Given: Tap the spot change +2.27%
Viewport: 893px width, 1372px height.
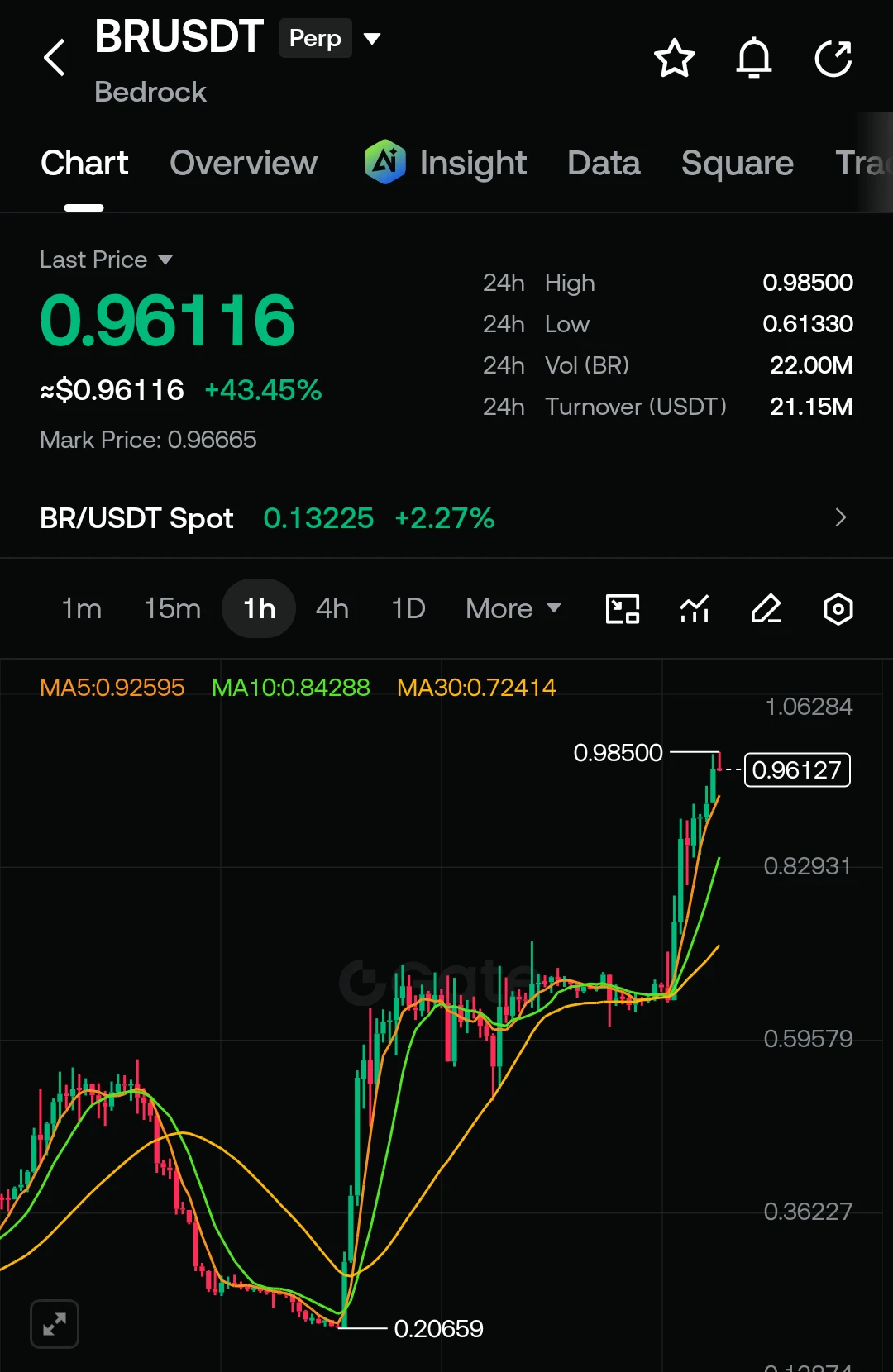Looking at the screenshot, I should point(445,518).
